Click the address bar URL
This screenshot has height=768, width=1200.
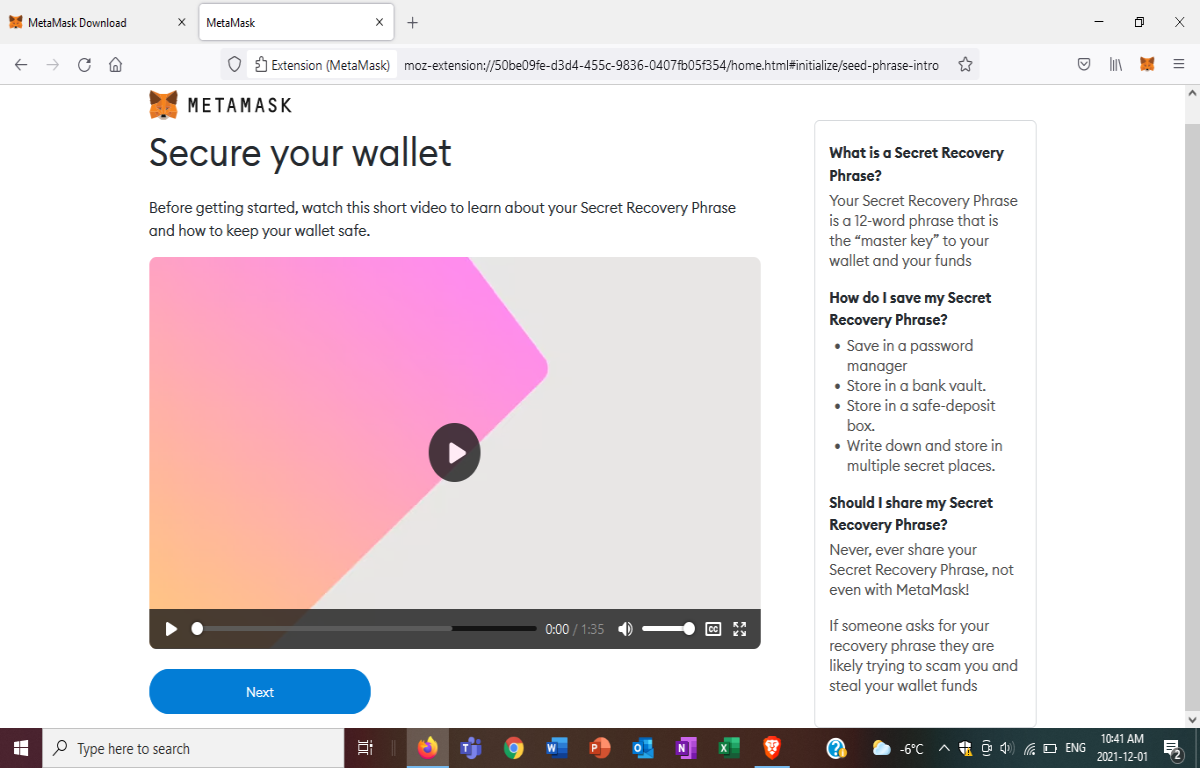pyautogui.click(x=671, y=65)
